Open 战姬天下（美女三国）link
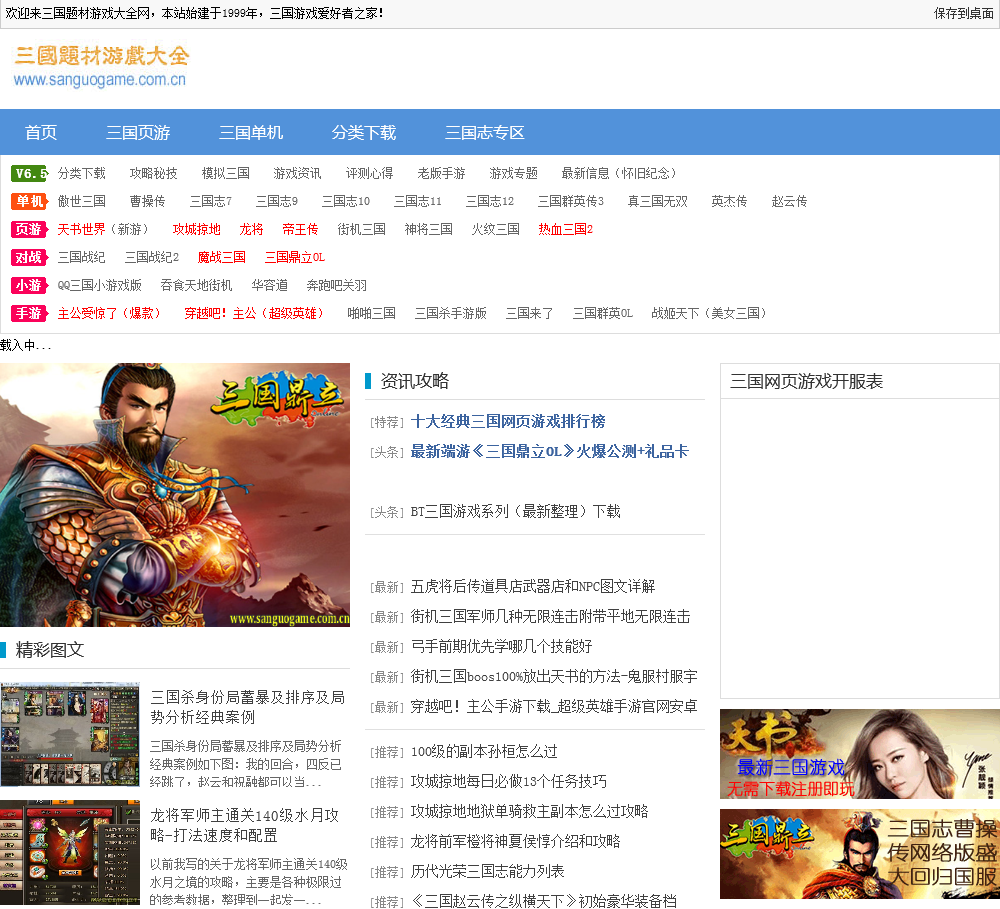 click(x=709, y=314)
